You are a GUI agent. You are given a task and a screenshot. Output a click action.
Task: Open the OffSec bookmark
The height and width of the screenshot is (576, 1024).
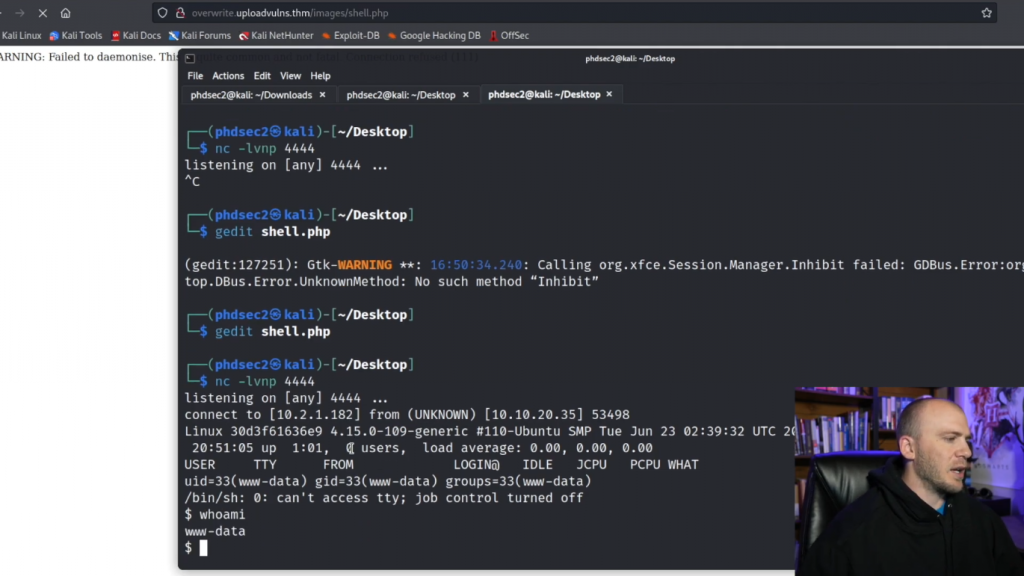click(509, 36)
